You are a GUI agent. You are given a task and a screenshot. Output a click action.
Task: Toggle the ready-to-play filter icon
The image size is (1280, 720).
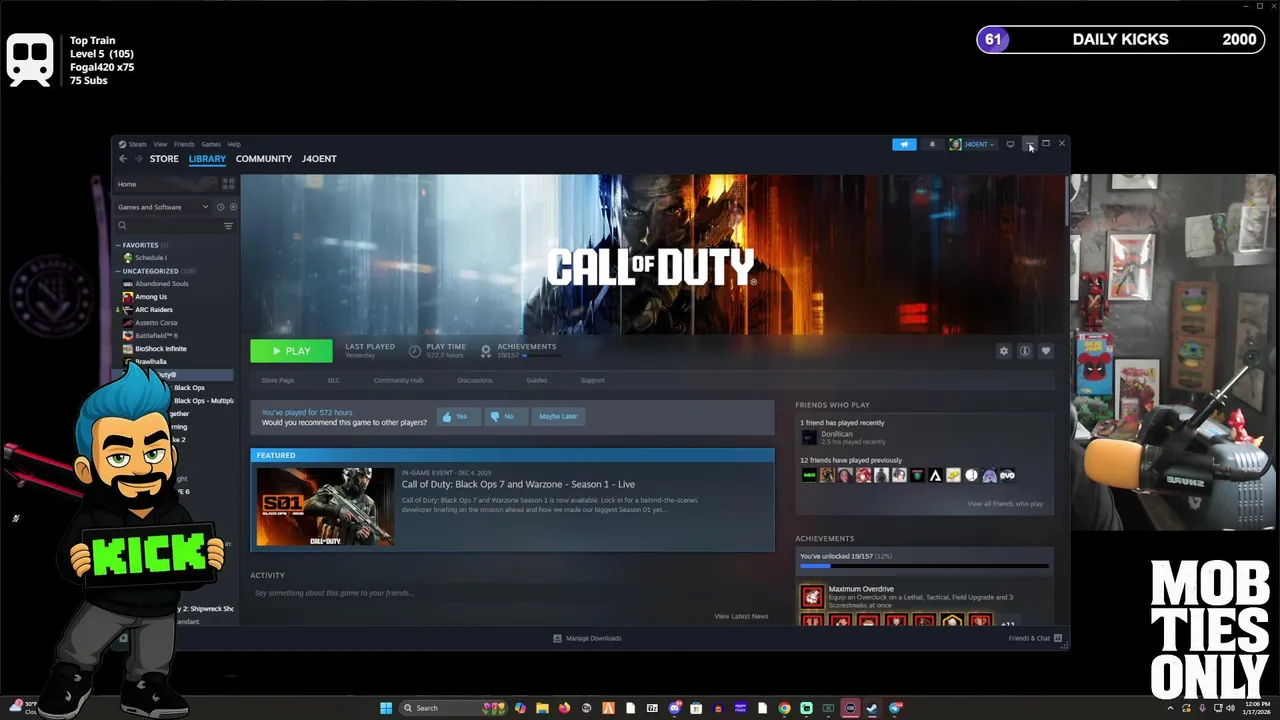coord(233,207)
